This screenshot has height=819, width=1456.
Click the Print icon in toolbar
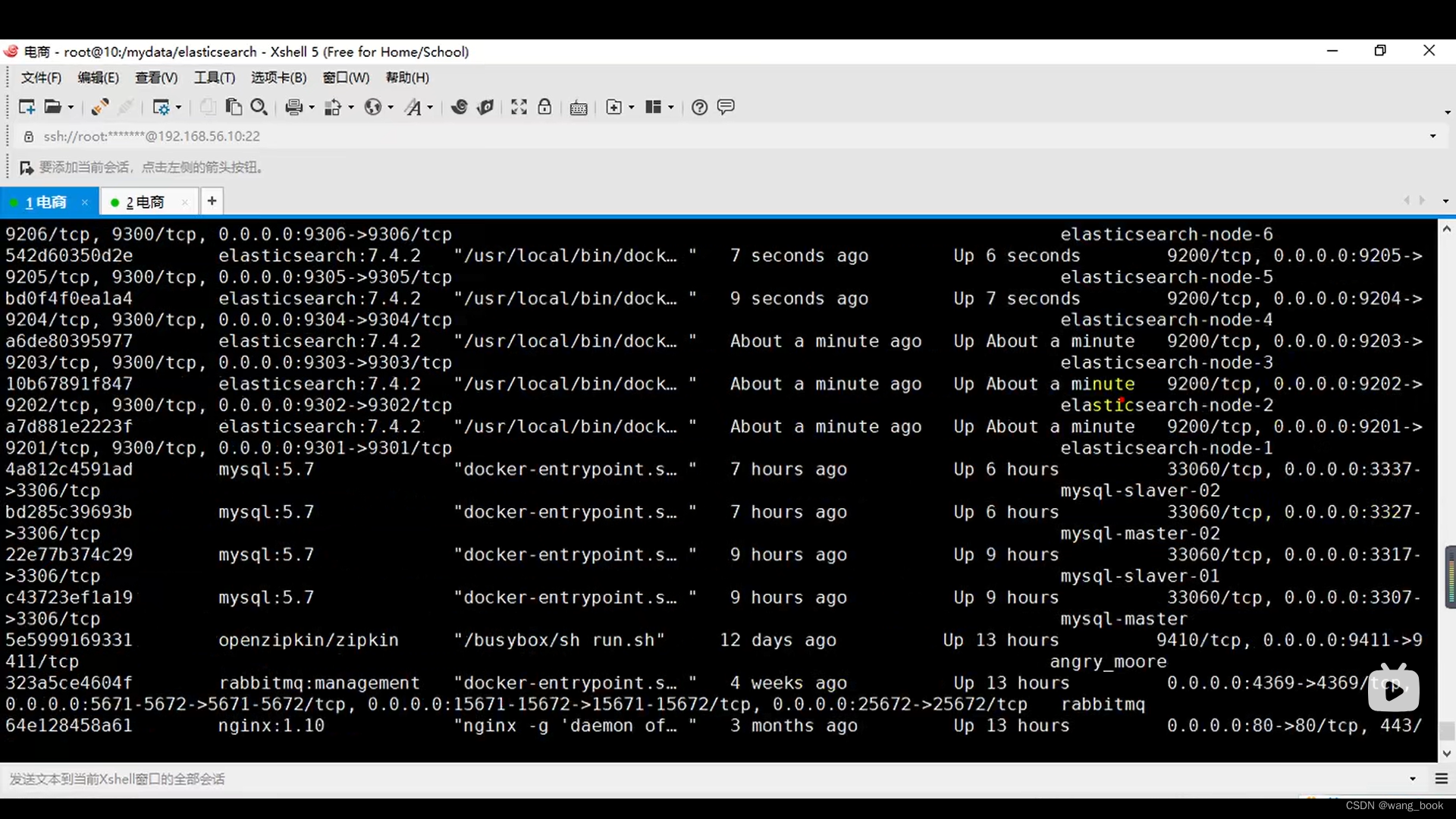pos(293,107)
